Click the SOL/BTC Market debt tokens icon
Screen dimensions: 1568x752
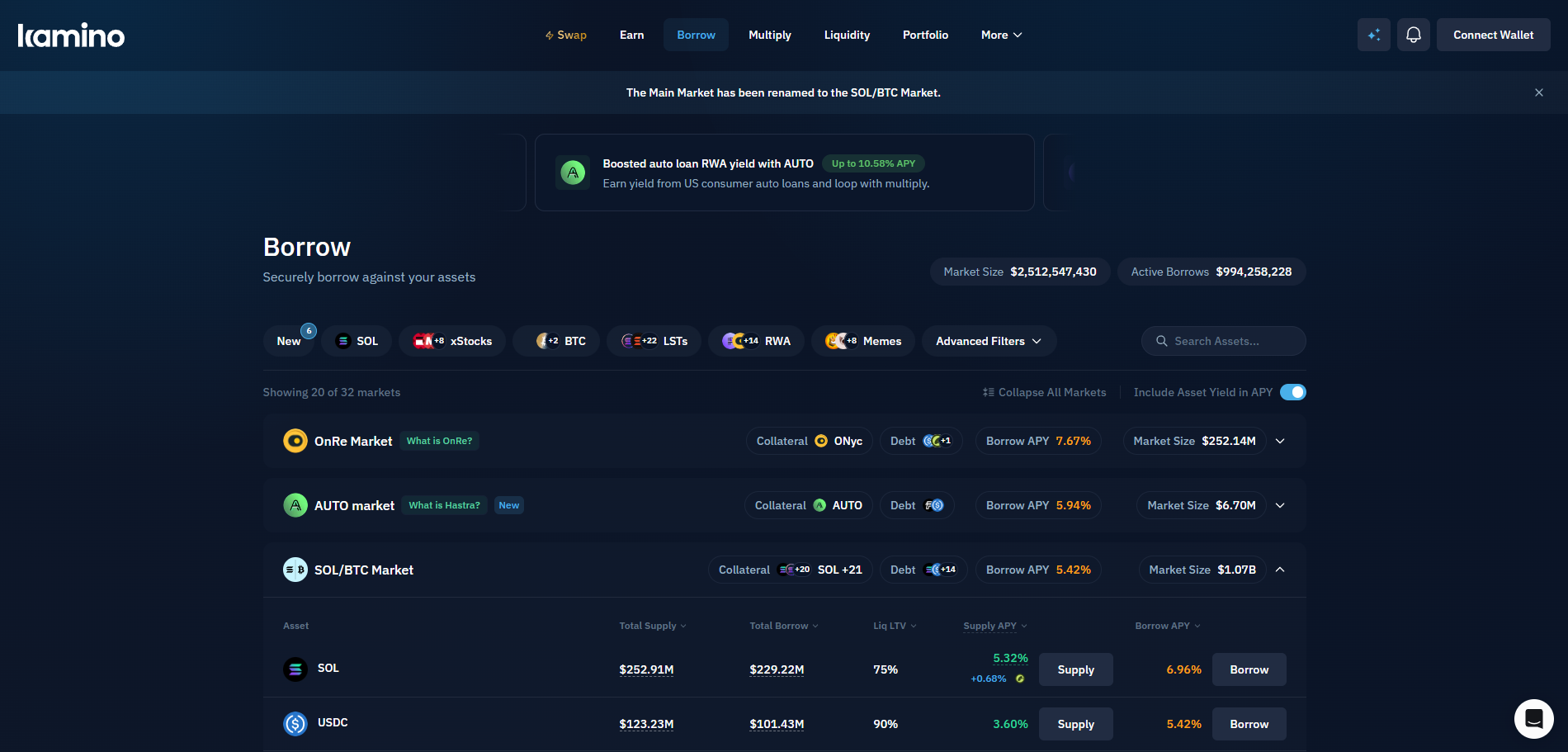[941, 570]
